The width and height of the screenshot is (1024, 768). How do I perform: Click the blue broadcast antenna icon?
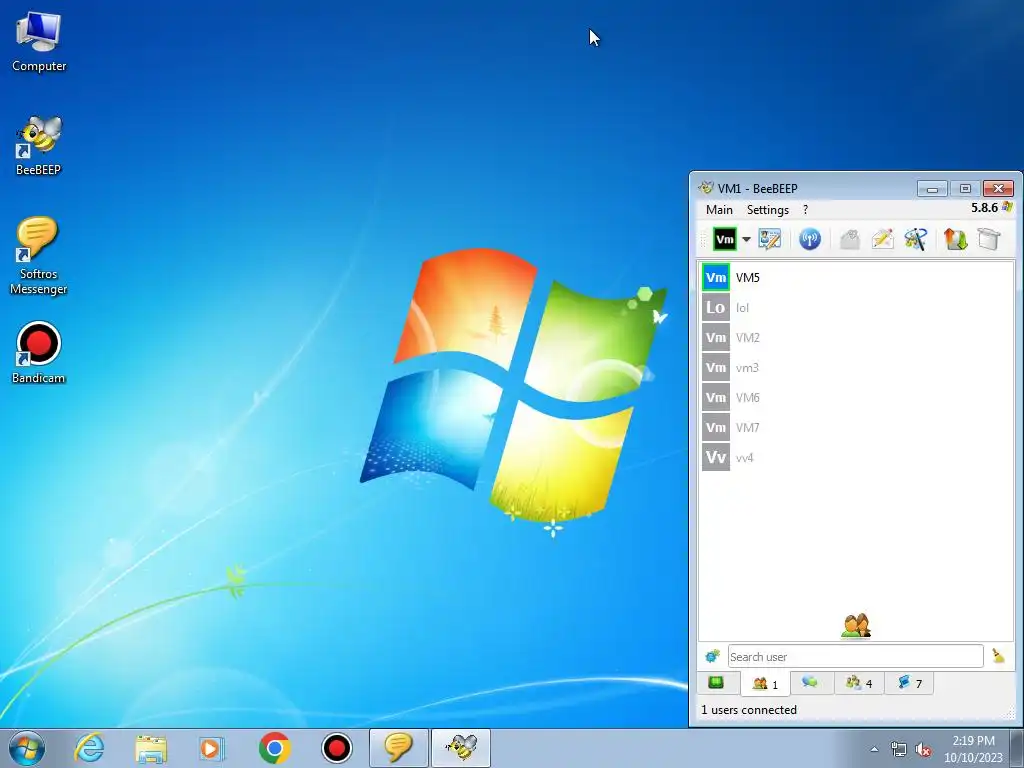tap(810, 239)
